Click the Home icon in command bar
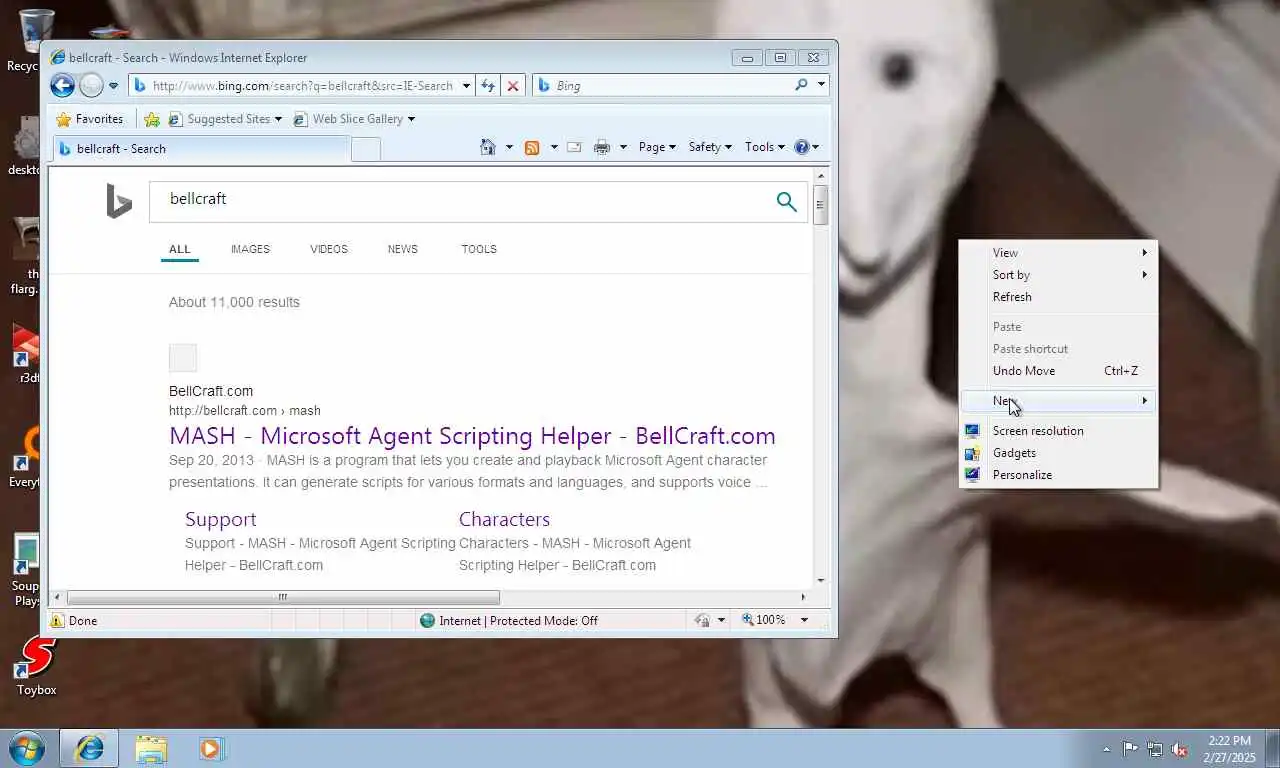1280x768 pixels. click(487, 147)
